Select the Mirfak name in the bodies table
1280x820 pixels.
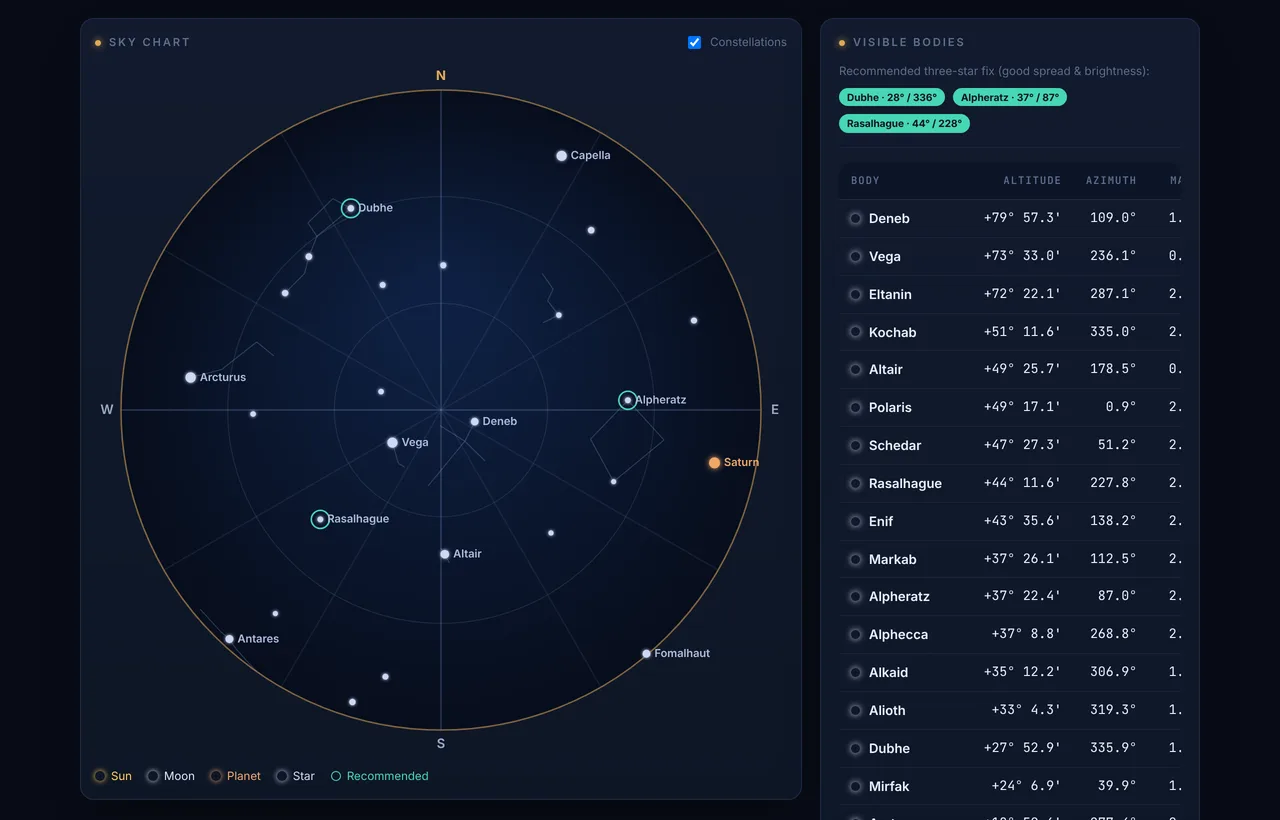889,786
